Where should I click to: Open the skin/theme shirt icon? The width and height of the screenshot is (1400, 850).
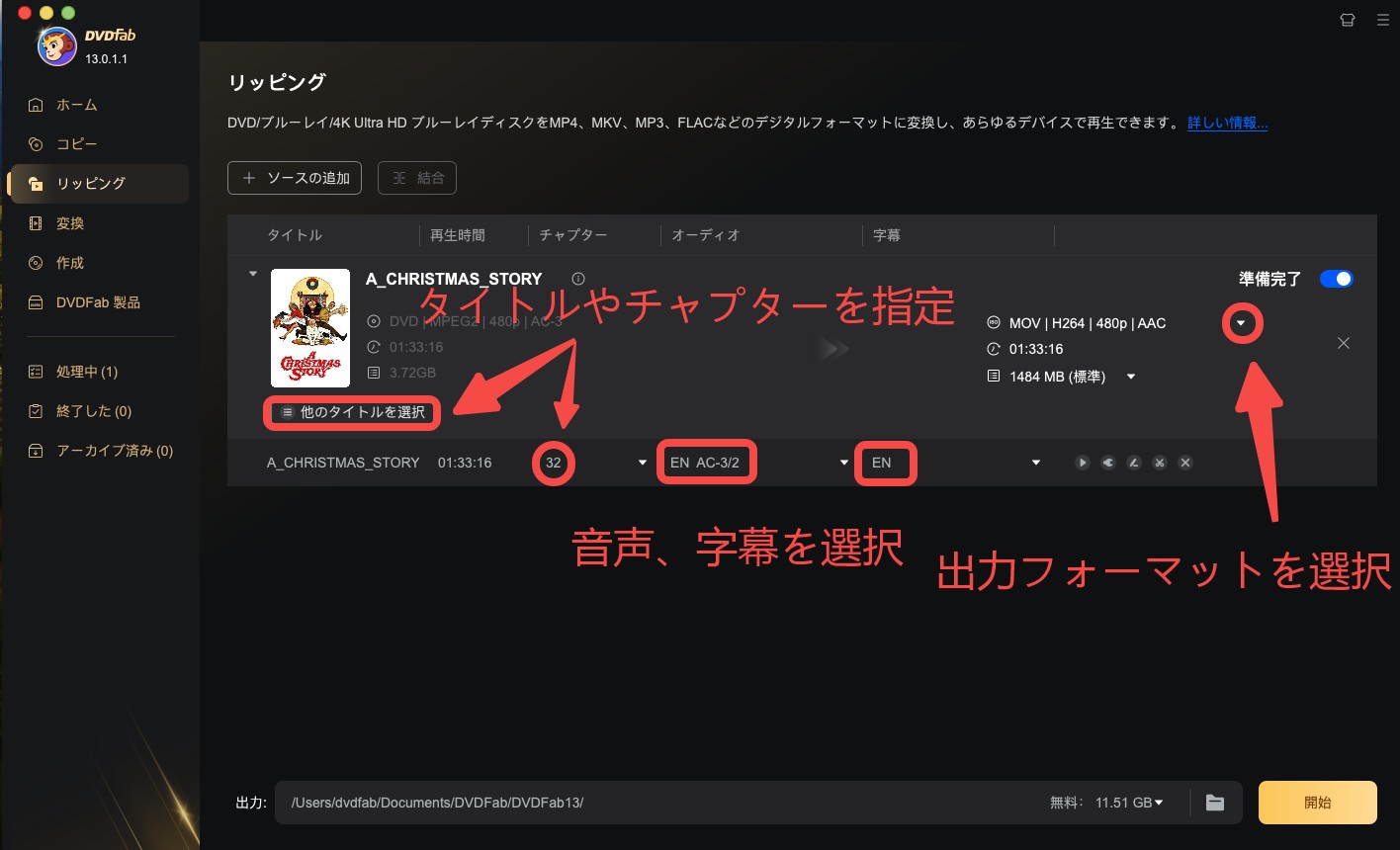1347,19
